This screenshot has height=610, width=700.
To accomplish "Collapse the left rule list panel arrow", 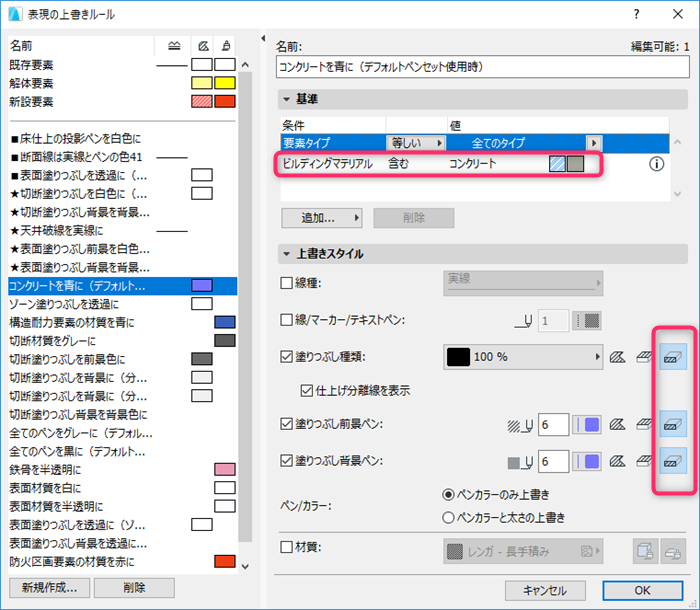I will pos(263,38).
